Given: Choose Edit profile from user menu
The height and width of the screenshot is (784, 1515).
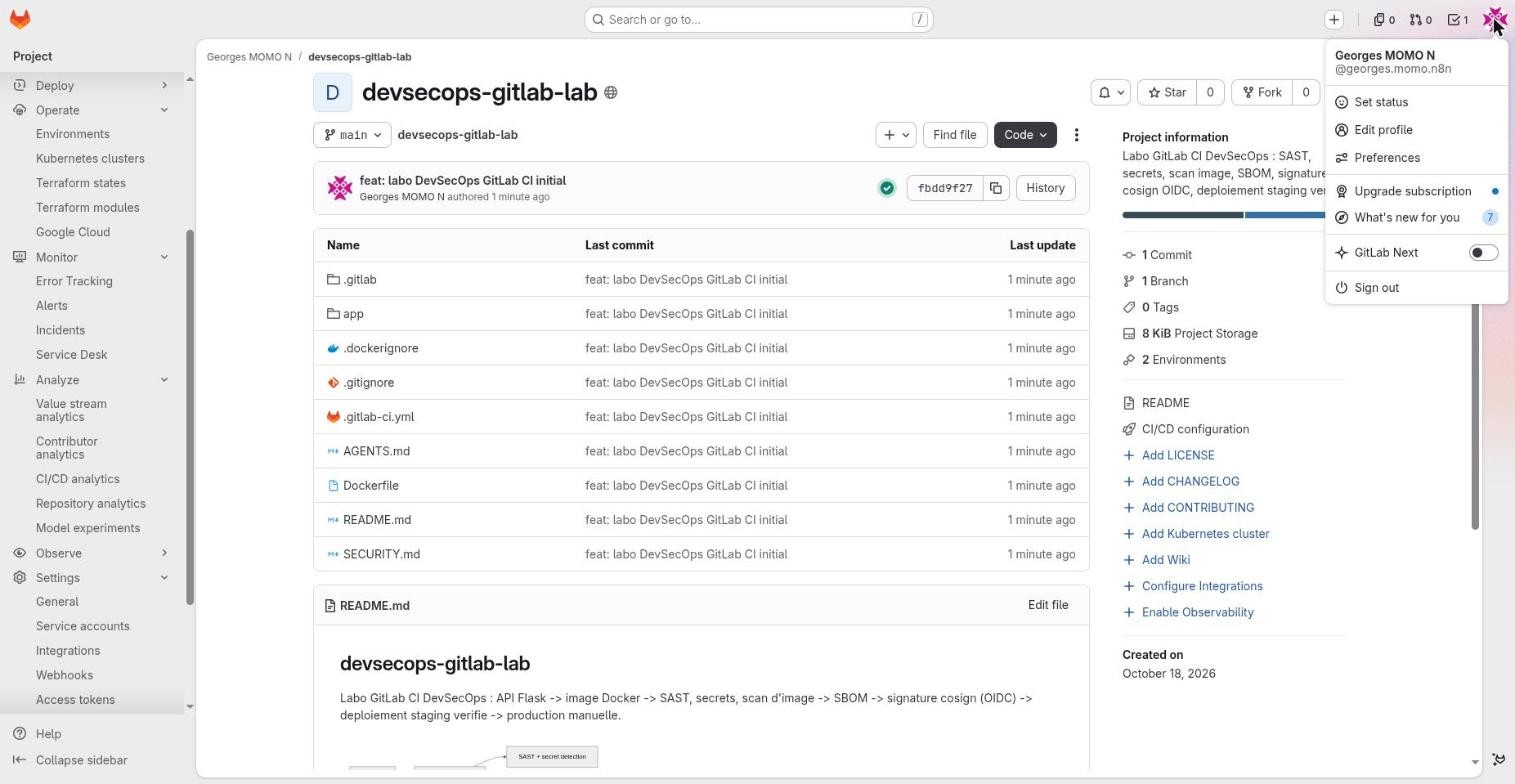Looking at the screenshot, I should (1383, 130).
